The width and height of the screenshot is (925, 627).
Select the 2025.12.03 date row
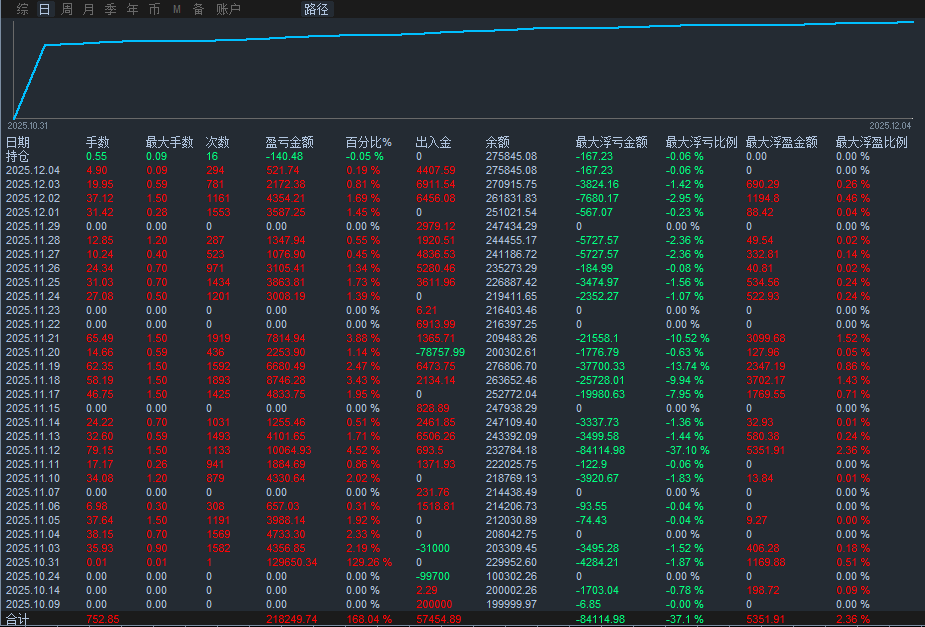[32, 185]
